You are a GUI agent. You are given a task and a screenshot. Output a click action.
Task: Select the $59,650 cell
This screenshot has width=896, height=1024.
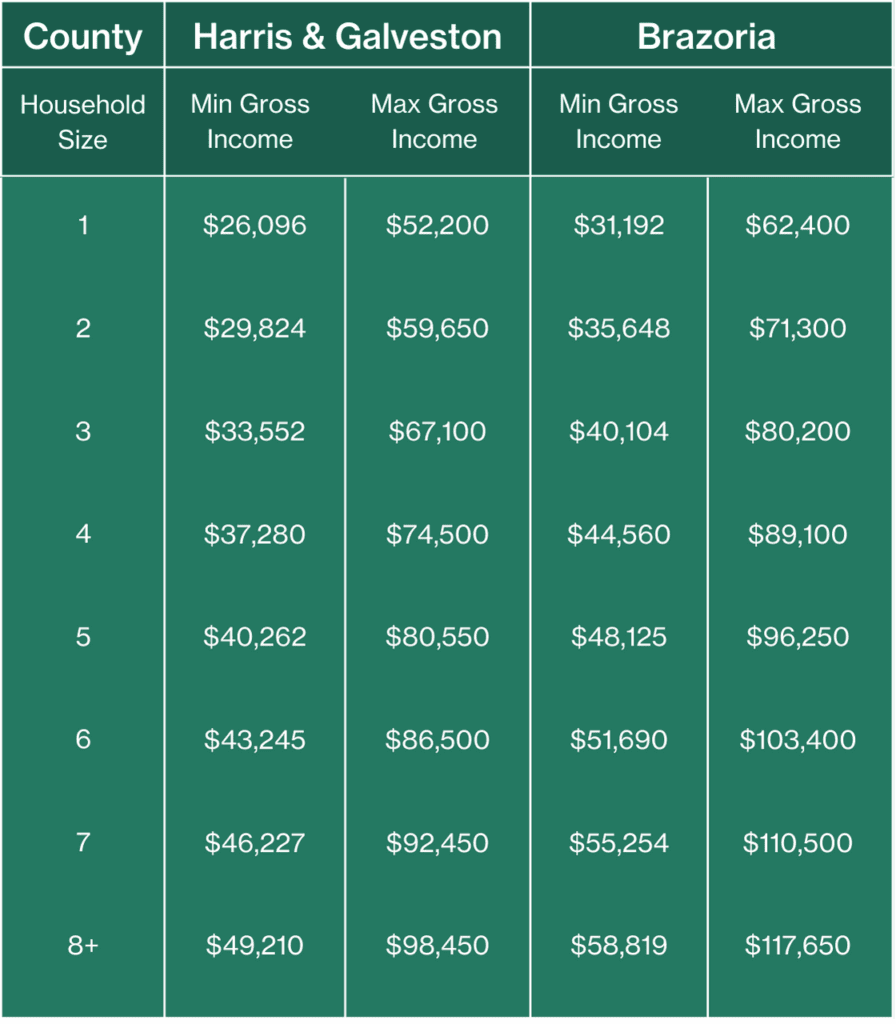click(x=437, y=329)
